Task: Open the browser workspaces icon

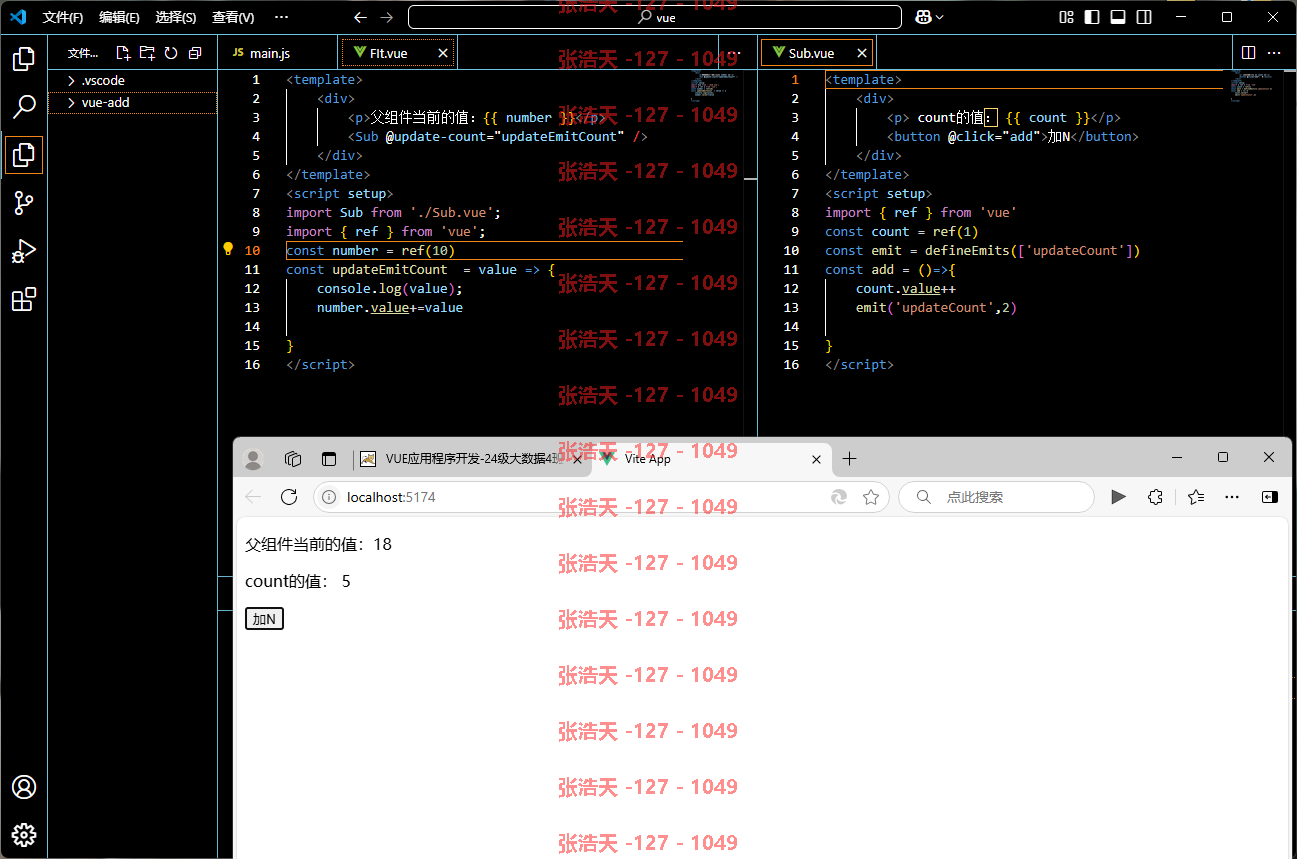Action: (293, 459)
